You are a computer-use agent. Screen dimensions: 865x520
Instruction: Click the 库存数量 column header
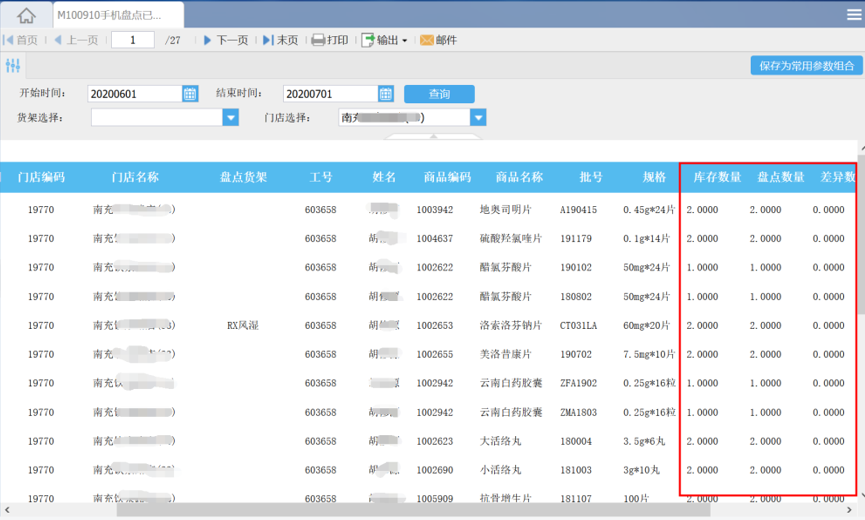pyautogui.click(x=717, y=177)
